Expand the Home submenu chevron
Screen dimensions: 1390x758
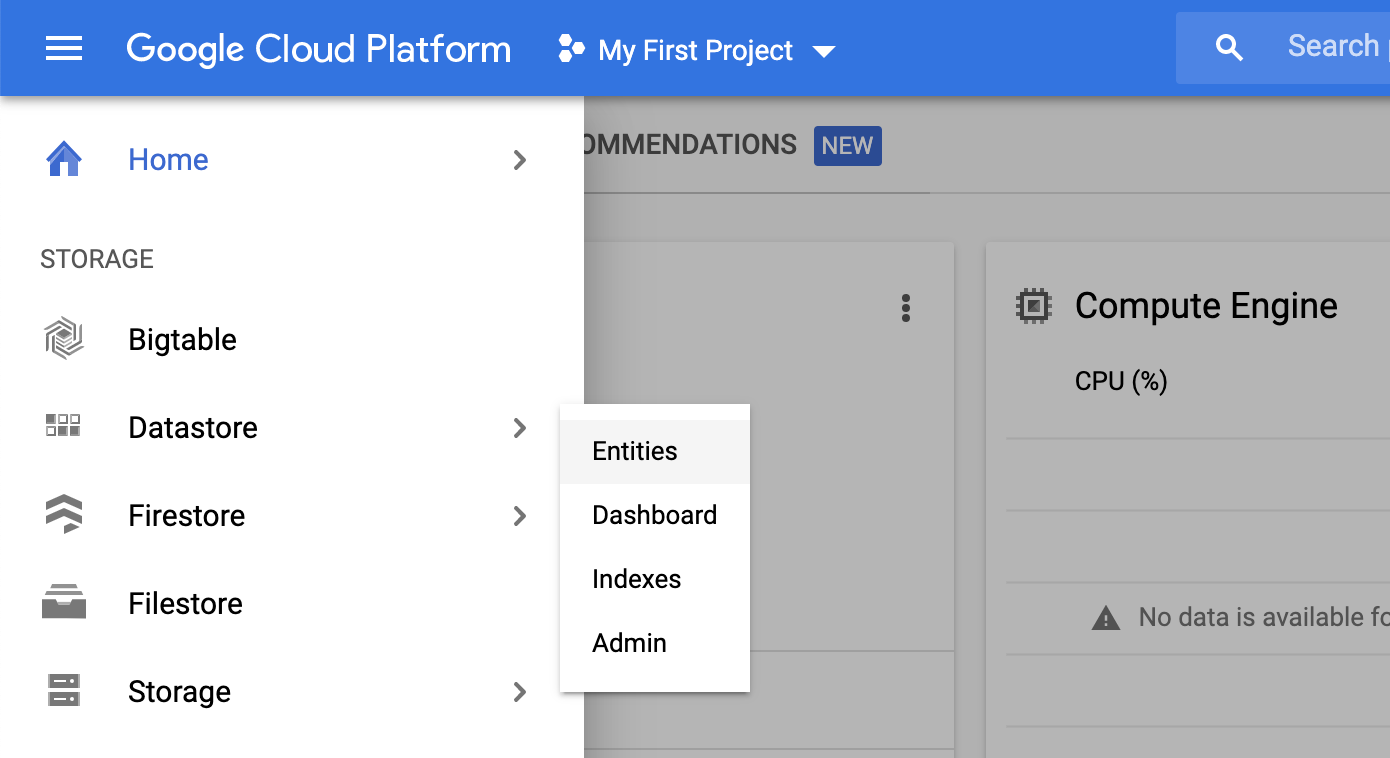[x=519, y=160]
